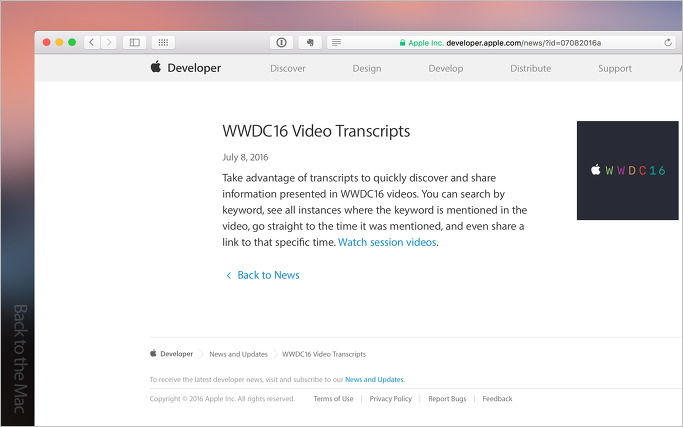Click WWDC16 Video Transcripts breadcrumb

[x=324, y=354]
